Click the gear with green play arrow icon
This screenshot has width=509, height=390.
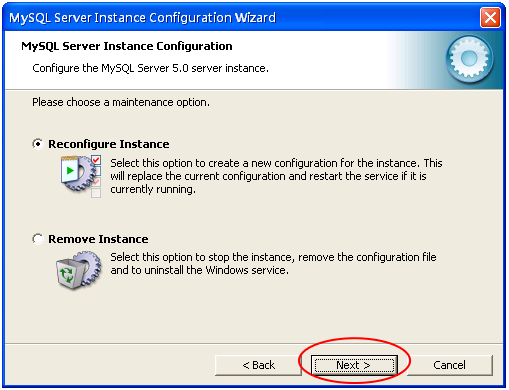tap(78, 174)
